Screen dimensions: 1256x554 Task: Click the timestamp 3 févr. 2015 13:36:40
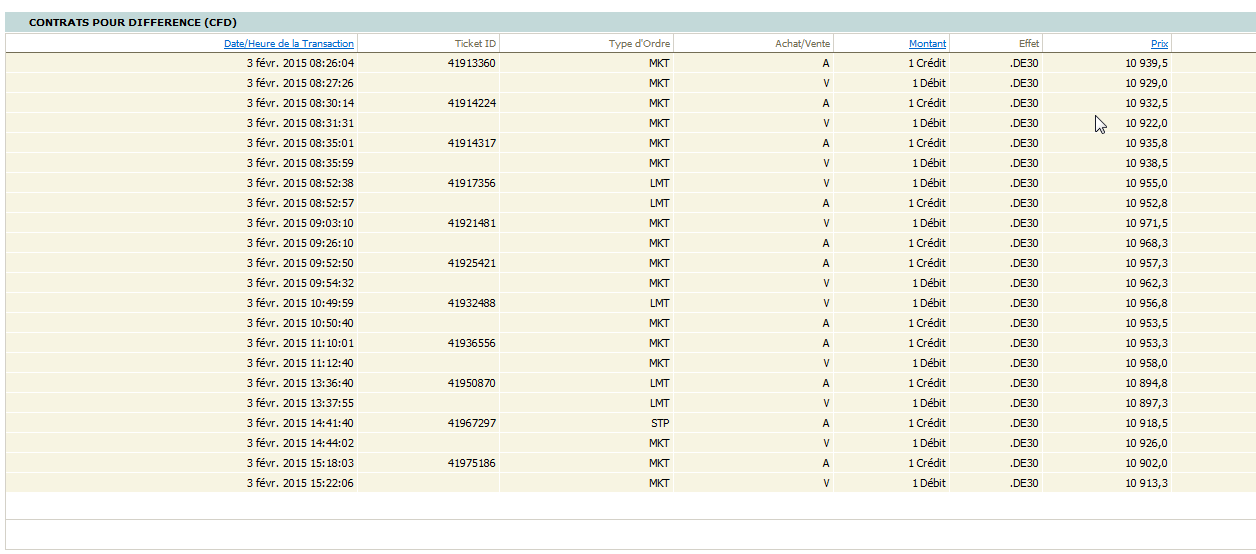click(x=300, y=383)
